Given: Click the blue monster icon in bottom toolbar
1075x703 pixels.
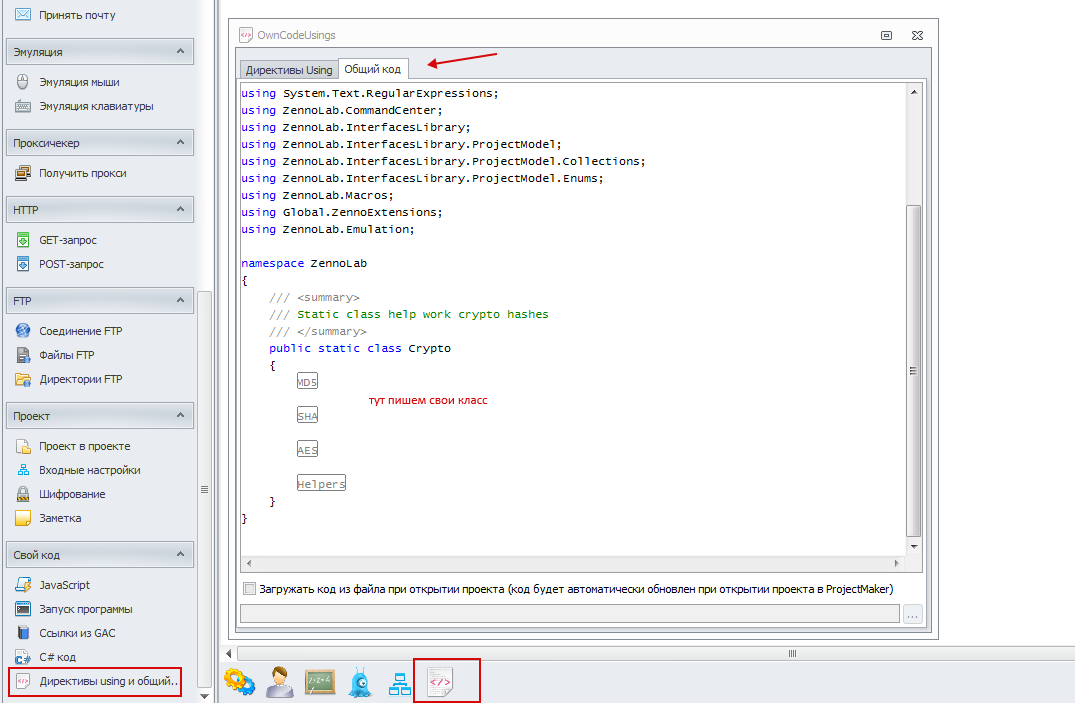Looking at the screenshot, I should [360, 682].
